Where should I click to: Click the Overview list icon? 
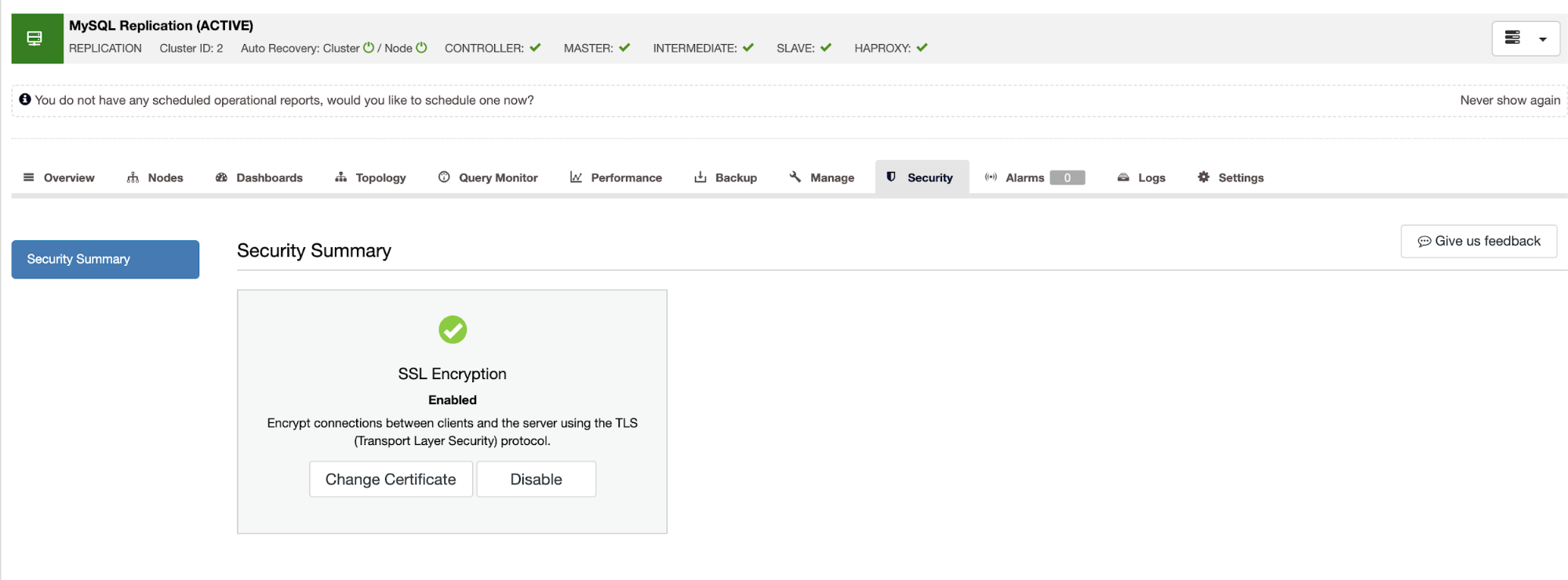(29, 177)
